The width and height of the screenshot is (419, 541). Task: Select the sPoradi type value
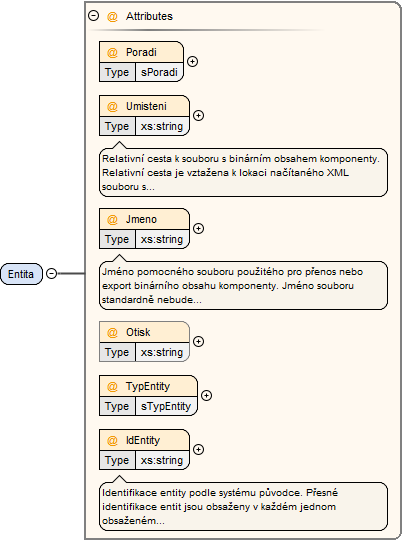[x=159, y=72]
